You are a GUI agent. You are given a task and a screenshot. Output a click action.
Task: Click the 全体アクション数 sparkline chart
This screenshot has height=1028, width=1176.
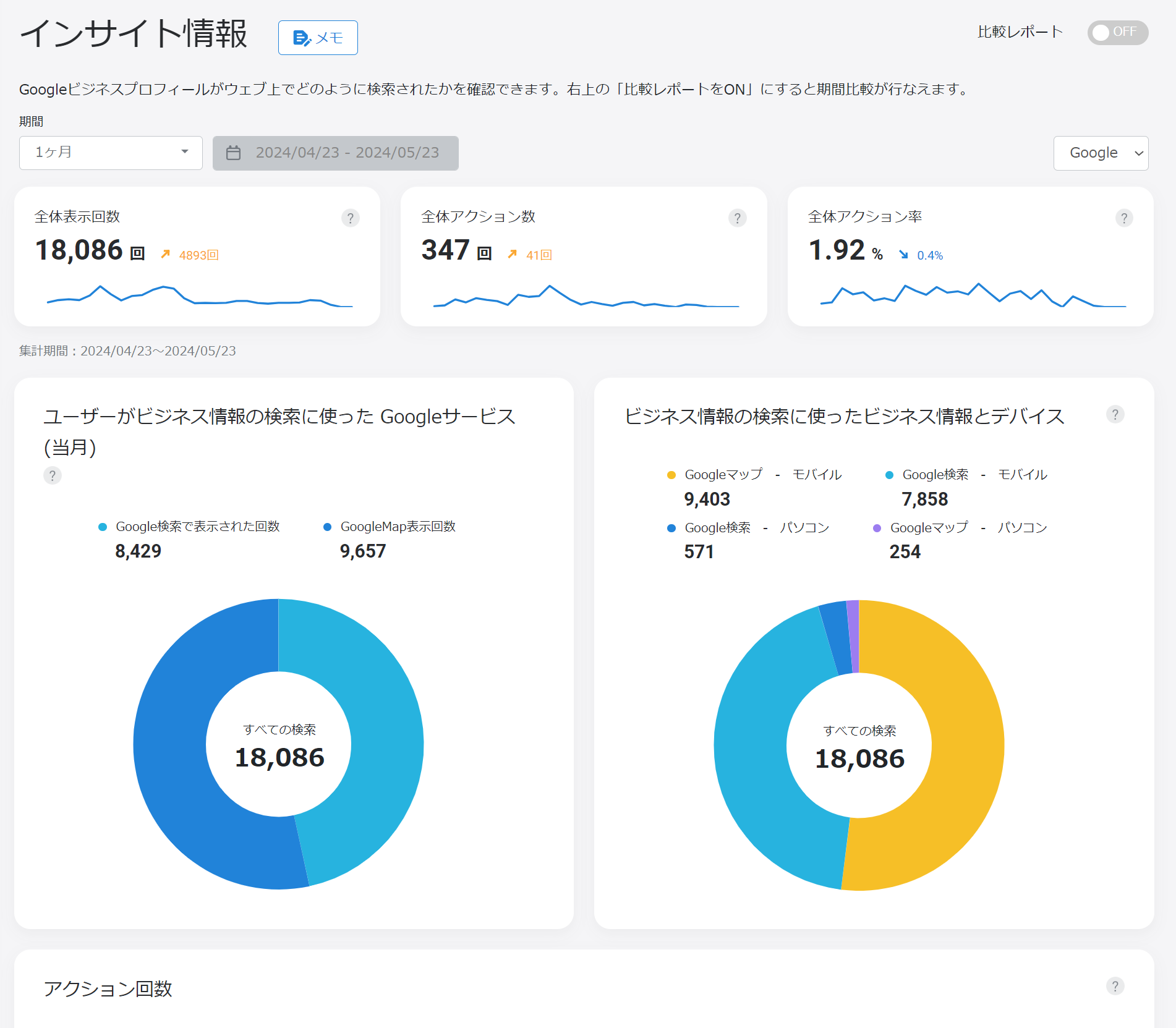[x=586, y=296]
